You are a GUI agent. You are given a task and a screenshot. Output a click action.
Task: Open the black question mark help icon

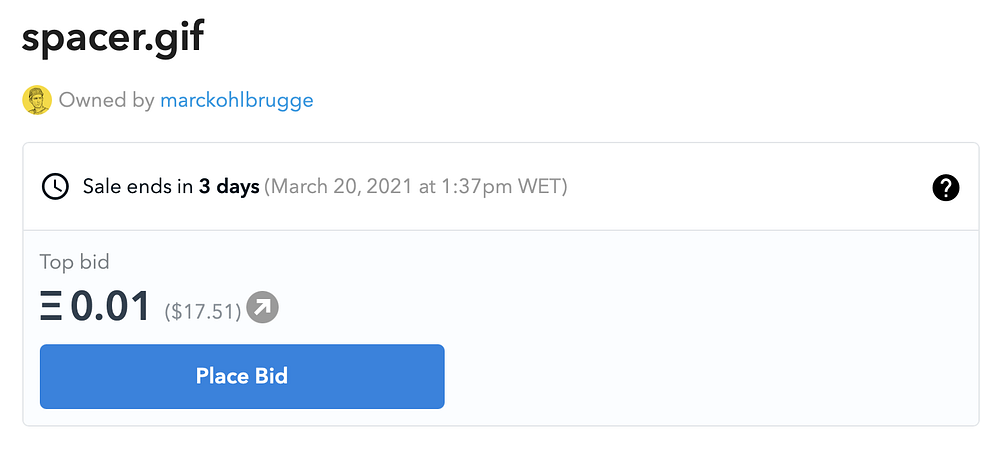pyautogui.click(x=945, y=187)
